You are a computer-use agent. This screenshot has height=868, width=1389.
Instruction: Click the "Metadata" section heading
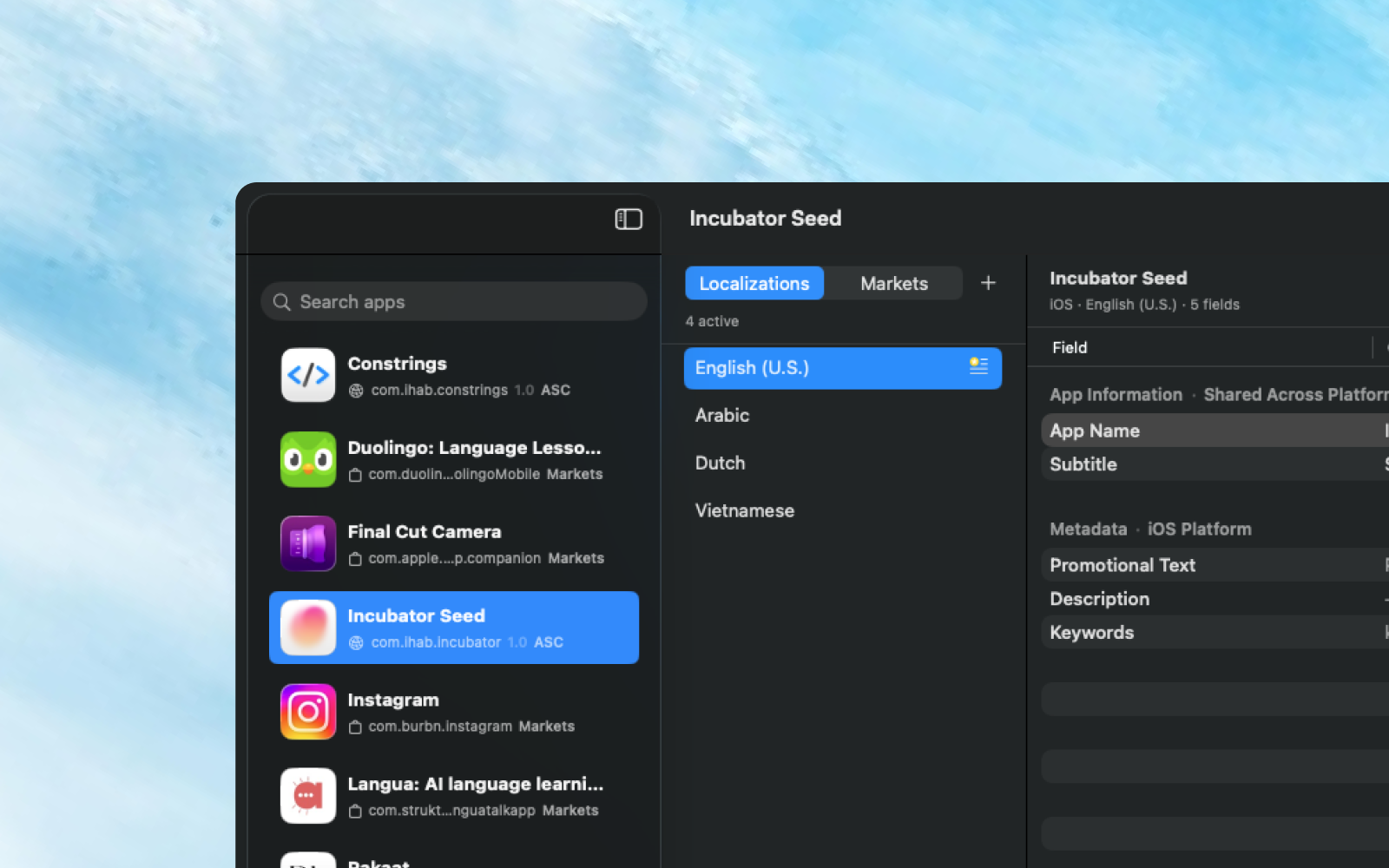tap(1088, 529)
